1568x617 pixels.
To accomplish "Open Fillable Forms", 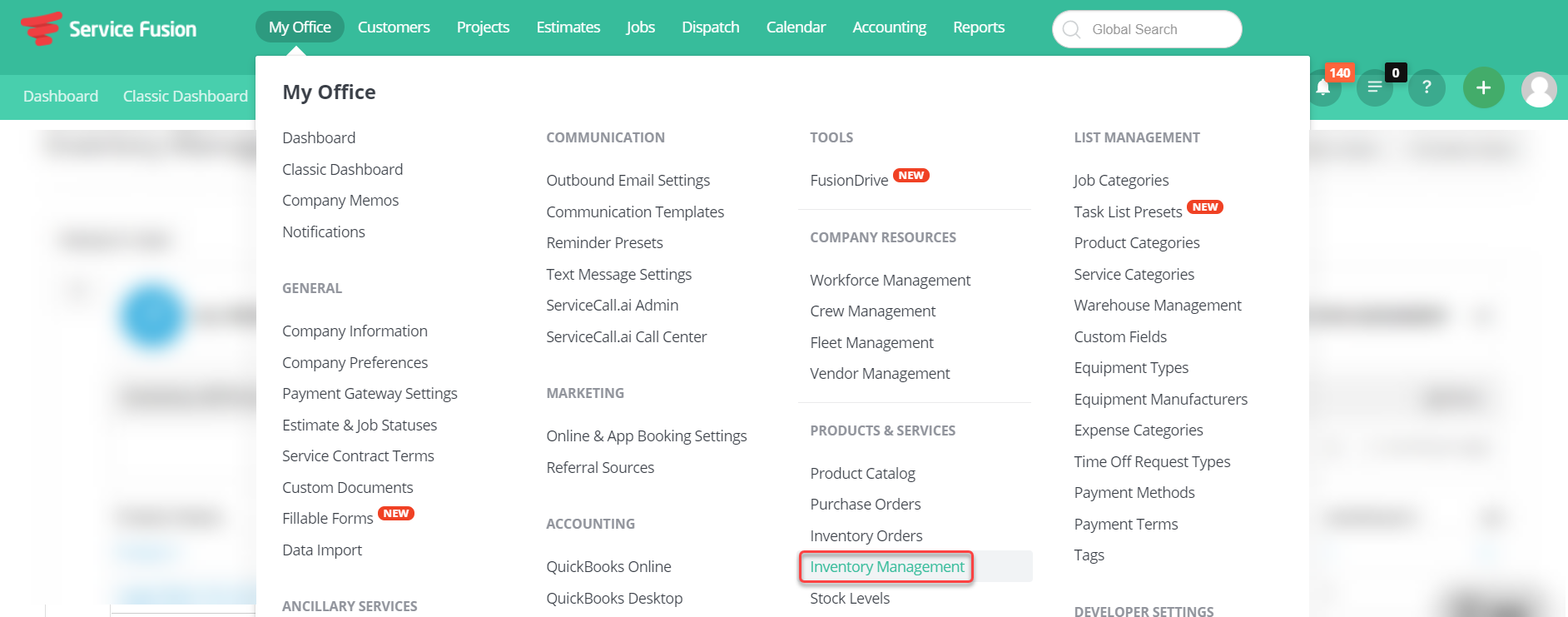I will coord(328,518).
